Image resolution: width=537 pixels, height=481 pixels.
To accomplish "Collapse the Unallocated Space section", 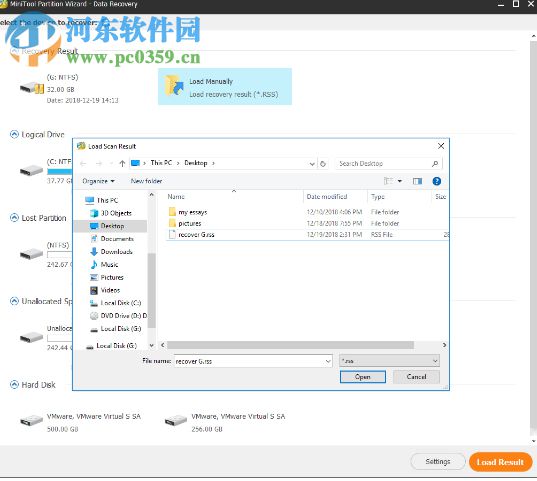I will (14, 301).
